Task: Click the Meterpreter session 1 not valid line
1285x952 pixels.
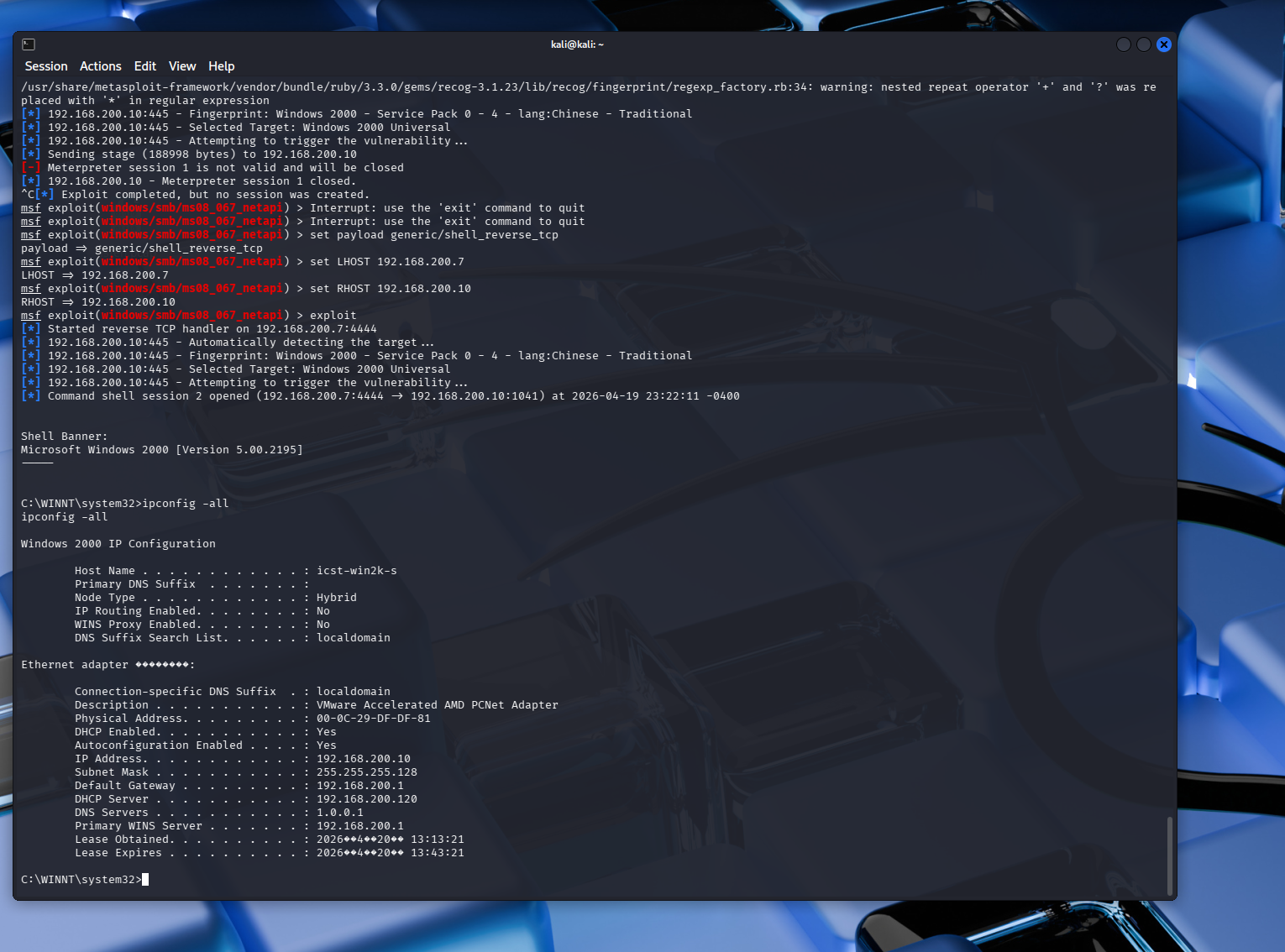Action: pos(212,168)
